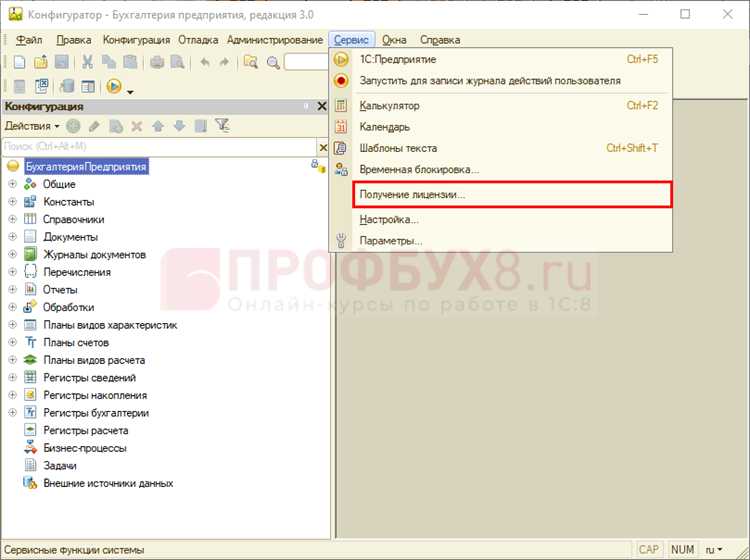Select Шаблоны текста menu entry
Screen dimensions: 750x560
(501, 148)
